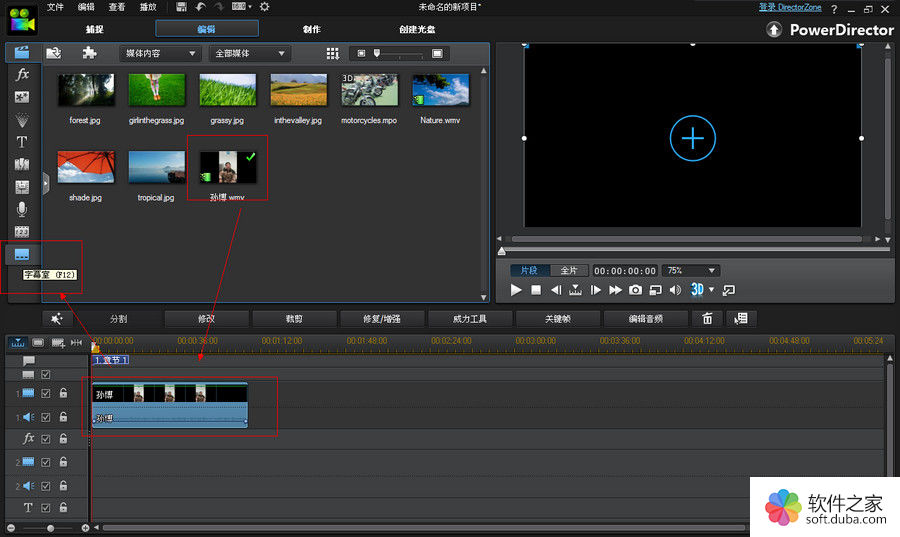
Task: Toggle the fx track enable checkbox
Action: [46, 439]
